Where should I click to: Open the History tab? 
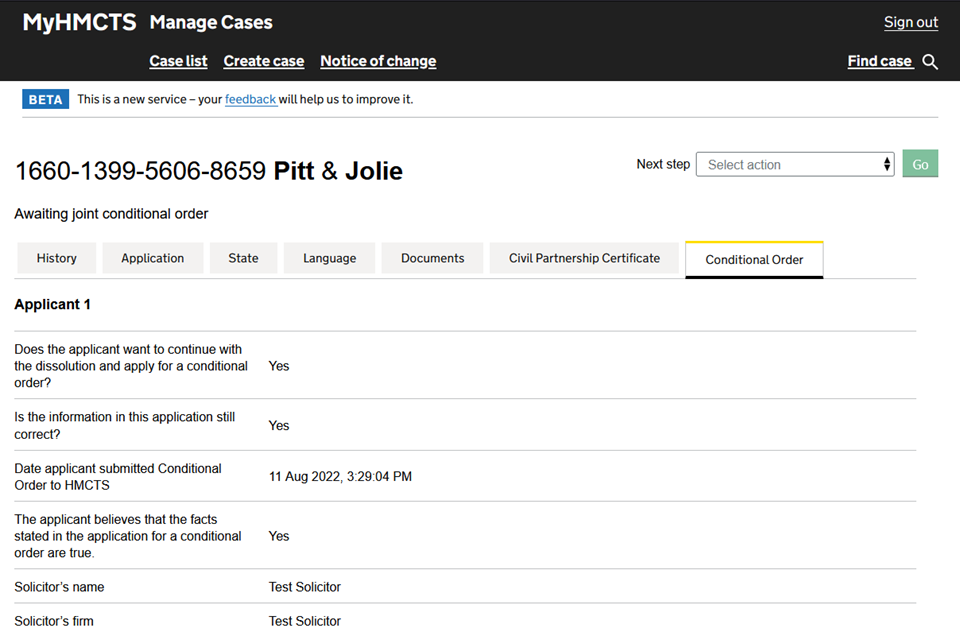tap(57, 258)
